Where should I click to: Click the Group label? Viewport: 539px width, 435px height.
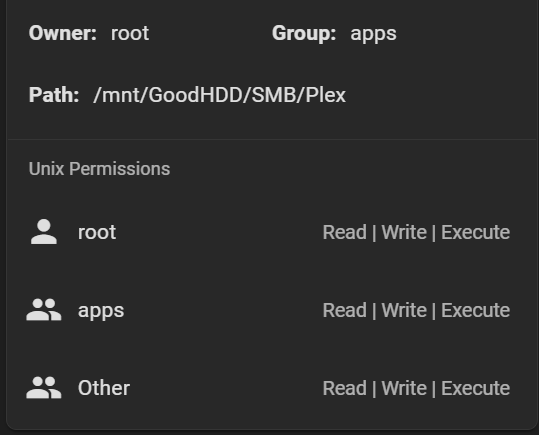coord(304,33)
